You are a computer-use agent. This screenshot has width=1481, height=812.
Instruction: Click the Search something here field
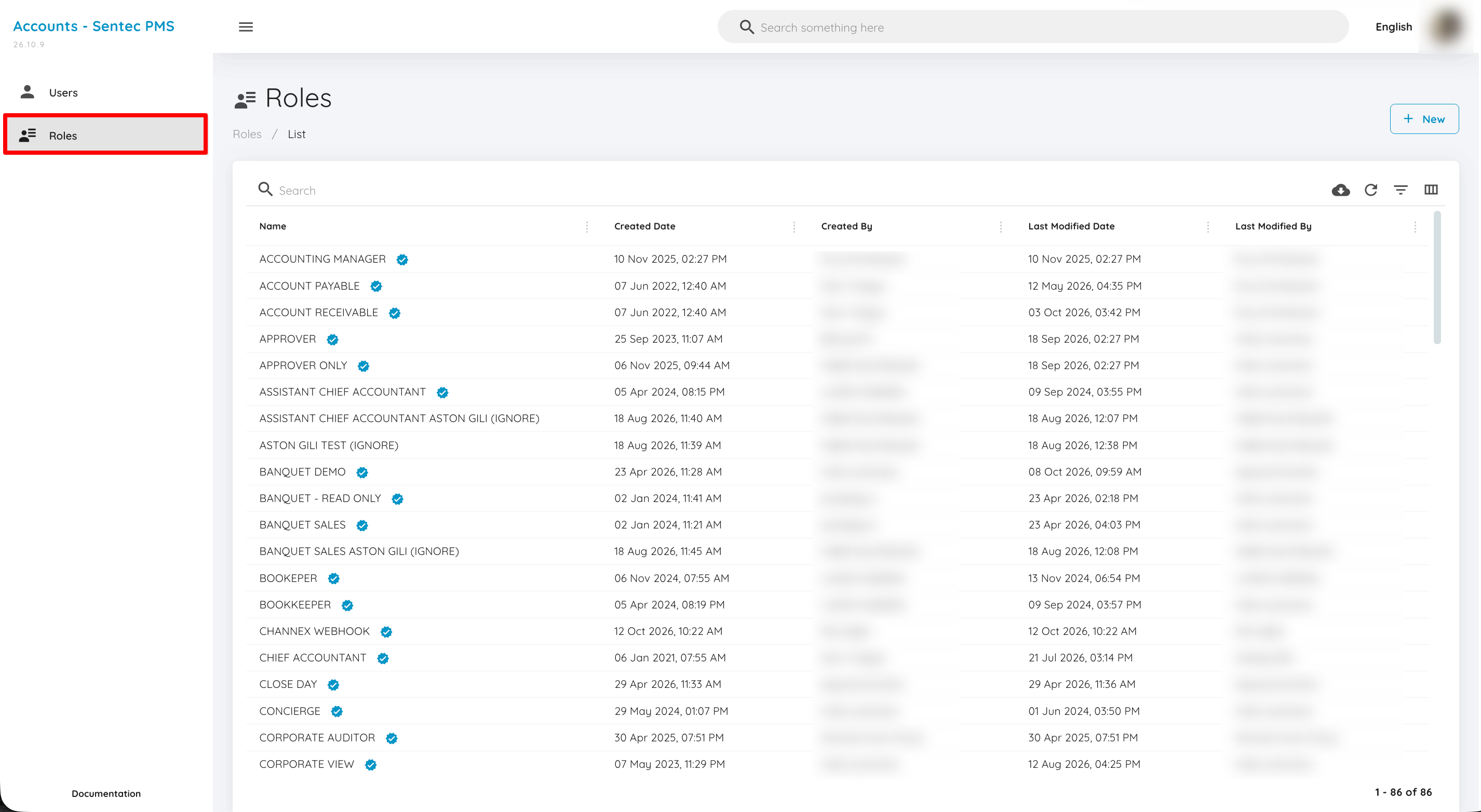click(1033, 26)
